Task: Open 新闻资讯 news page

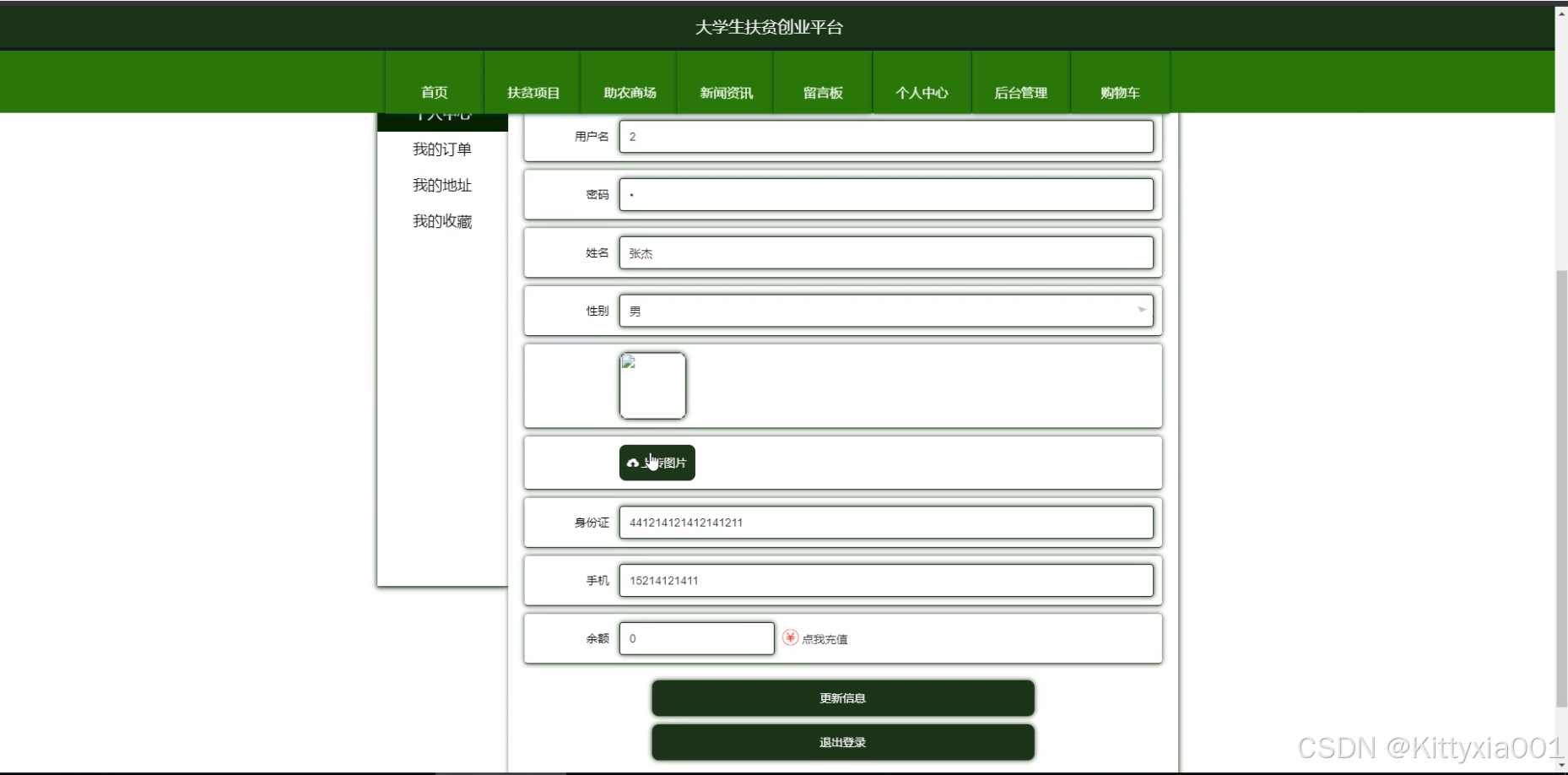Action: [725, 93]
